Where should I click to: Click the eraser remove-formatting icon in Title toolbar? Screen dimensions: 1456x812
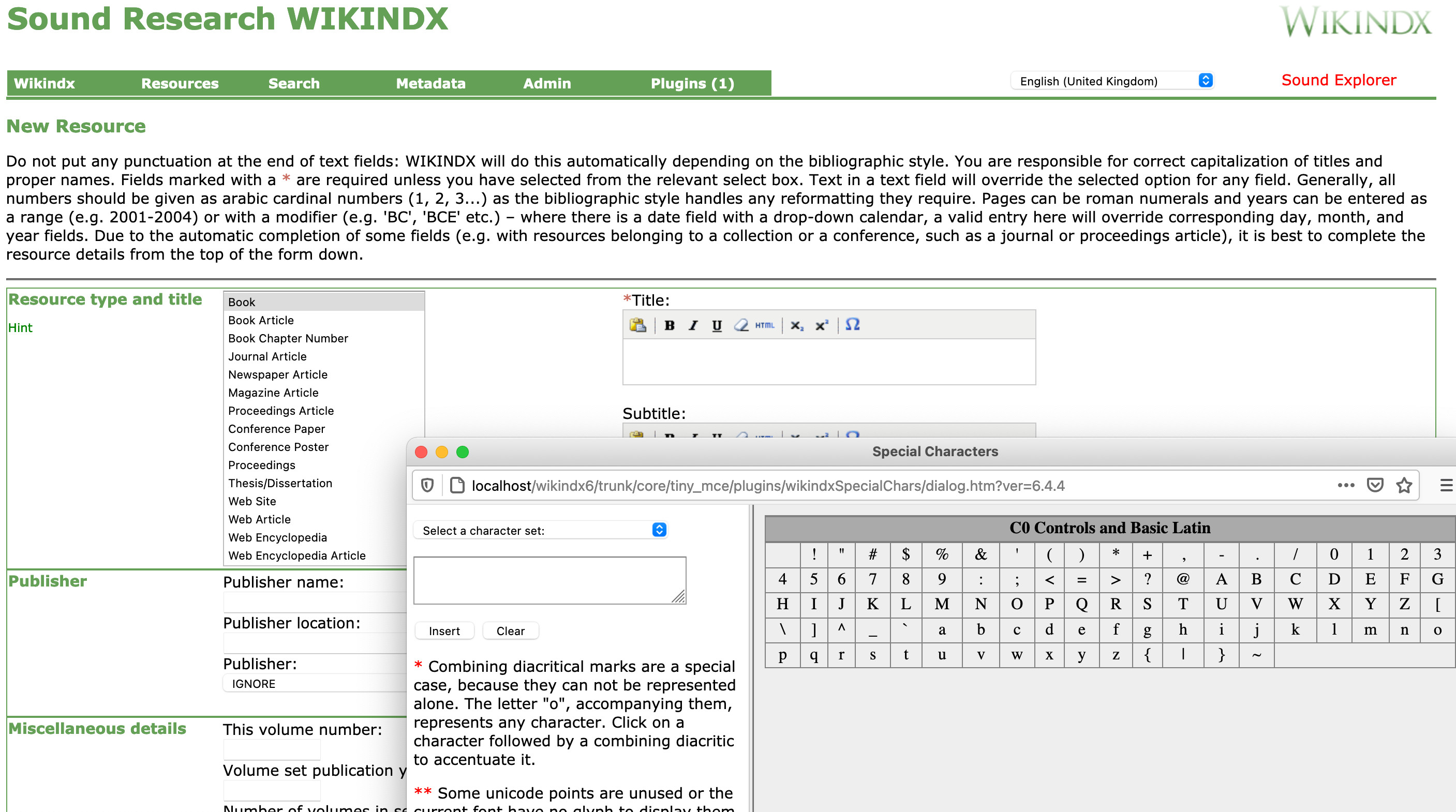coord(741,325)
